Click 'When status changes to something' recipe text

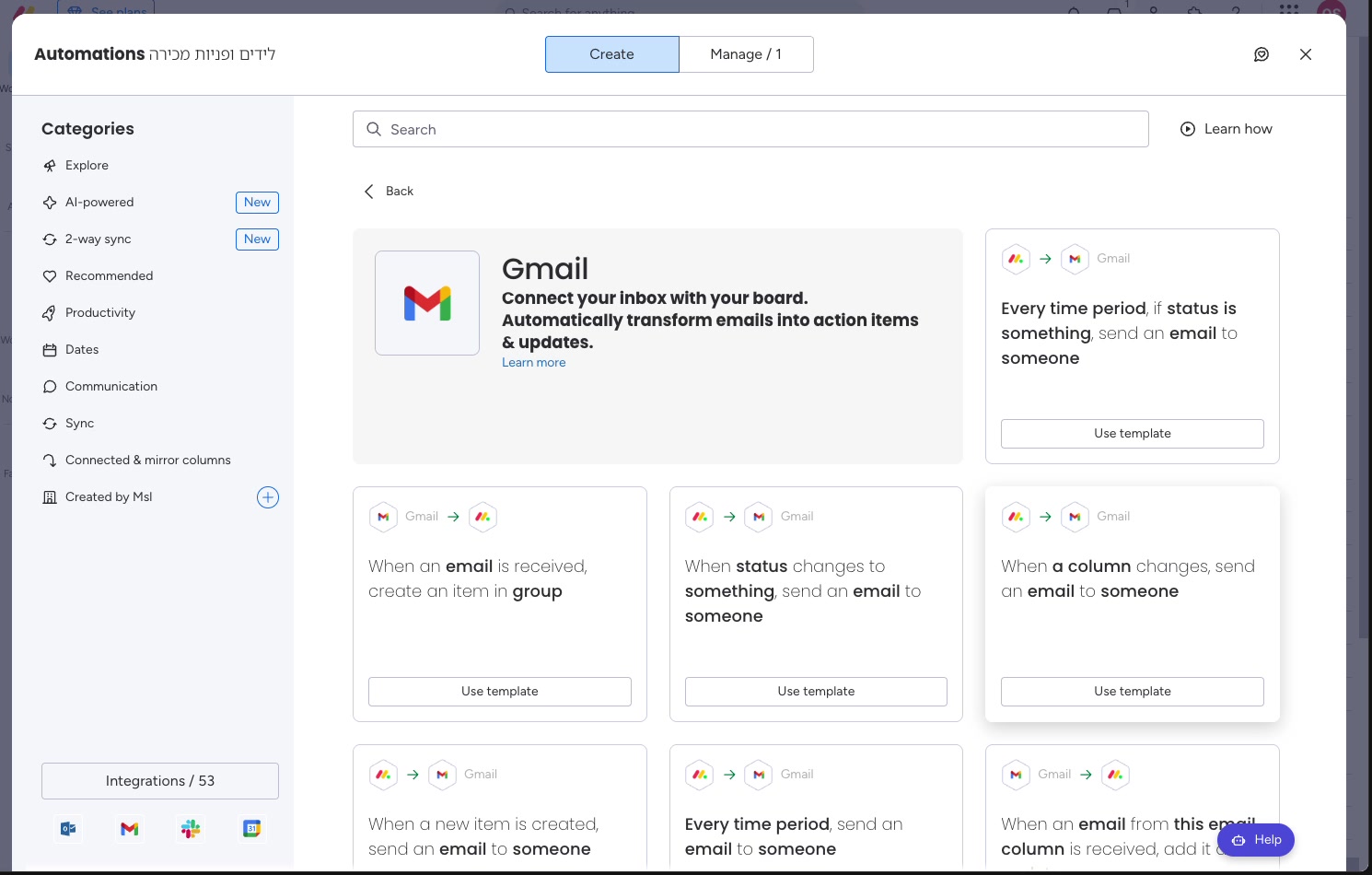point(803,591)
